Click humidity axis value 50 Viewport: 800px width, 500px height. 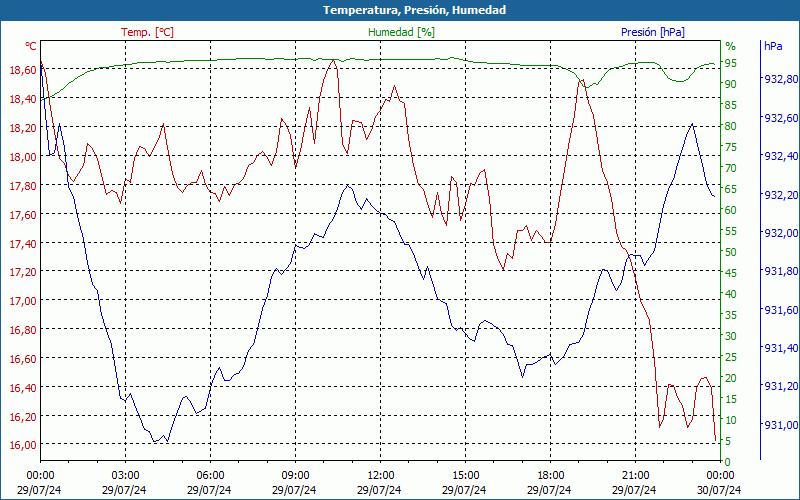tap(731, 252)
